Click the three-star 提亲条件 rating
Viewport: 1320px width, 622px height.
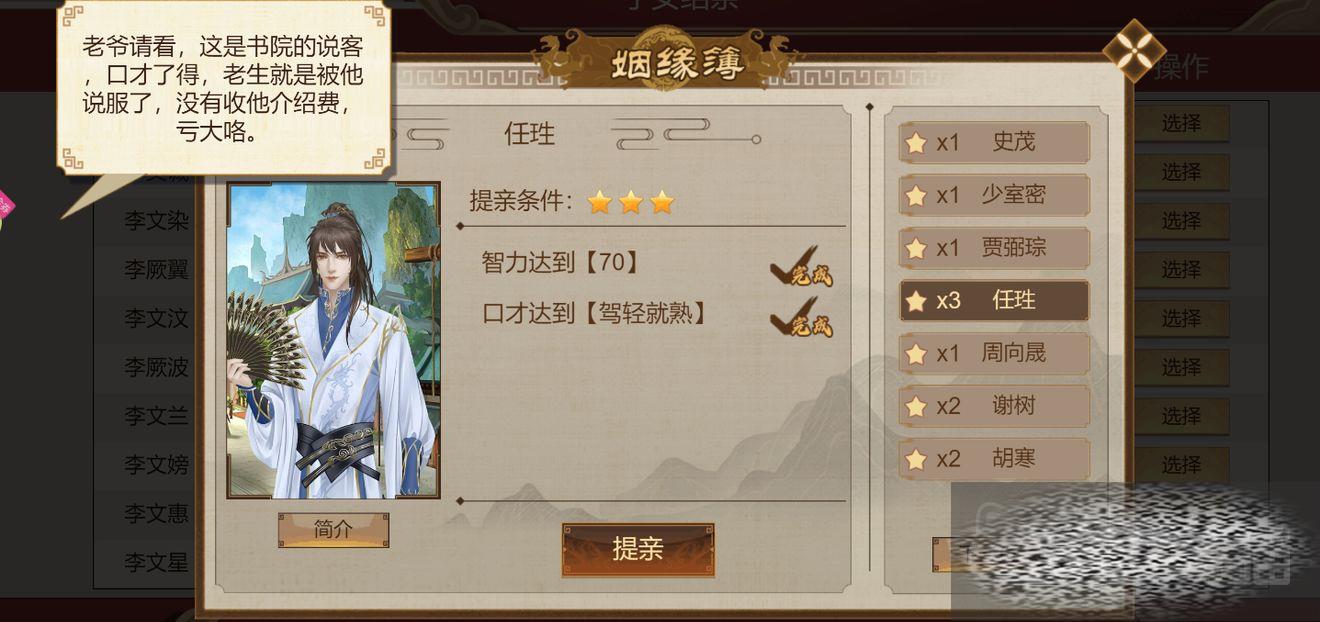coord(630,203)
